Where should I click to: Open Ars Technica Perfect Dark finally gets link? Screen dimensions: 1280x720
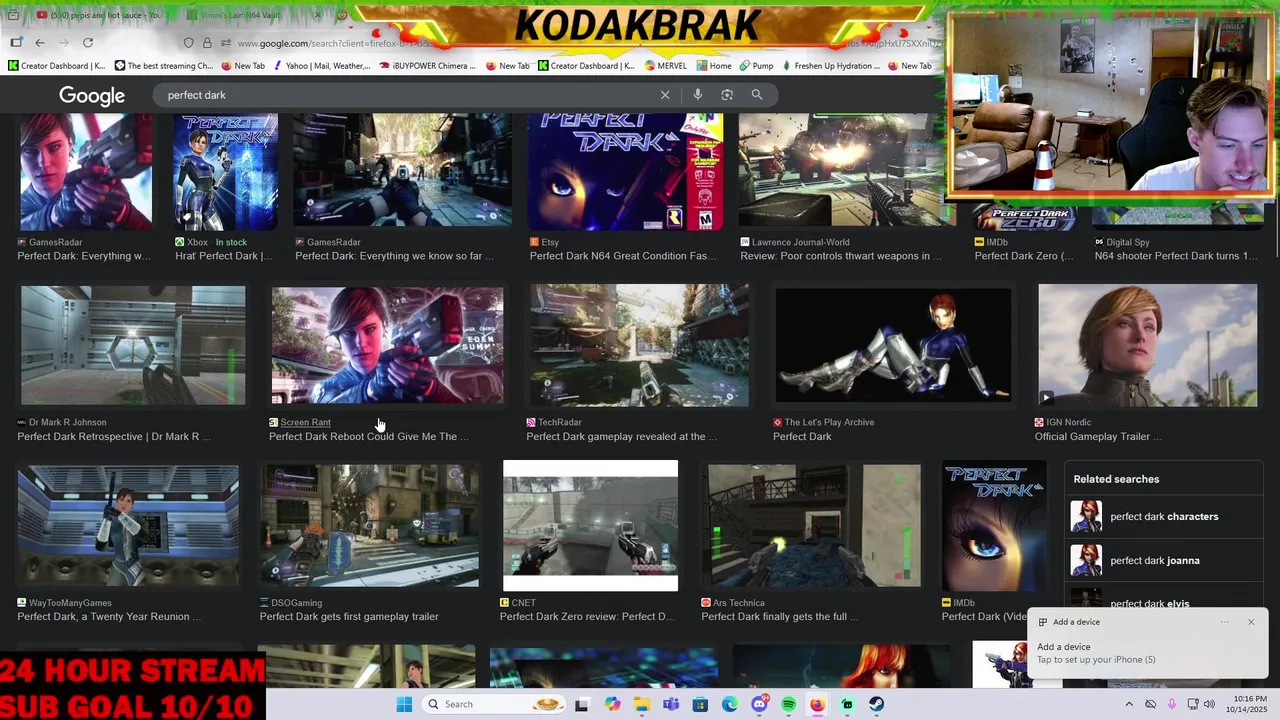click(780, 616)
